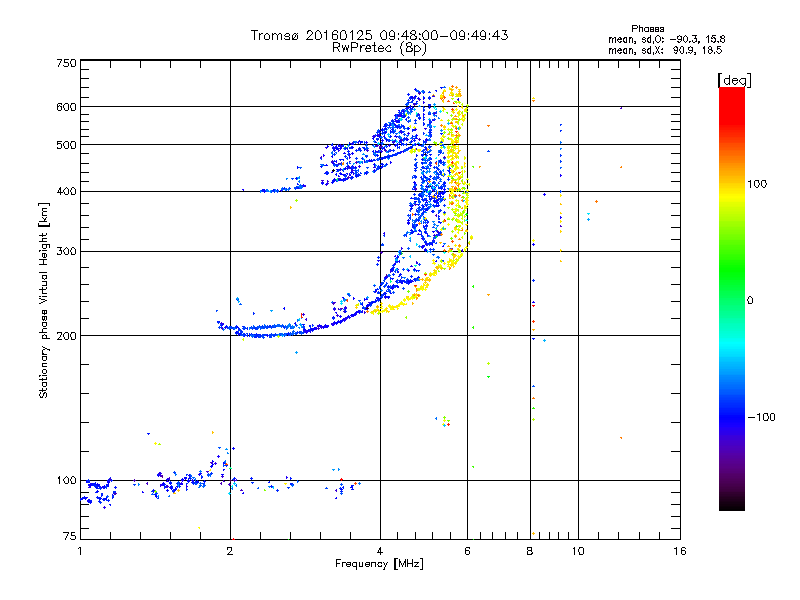The image size is (800, 600).
Task: Click the y-axis '75' label
Action: 70,536
